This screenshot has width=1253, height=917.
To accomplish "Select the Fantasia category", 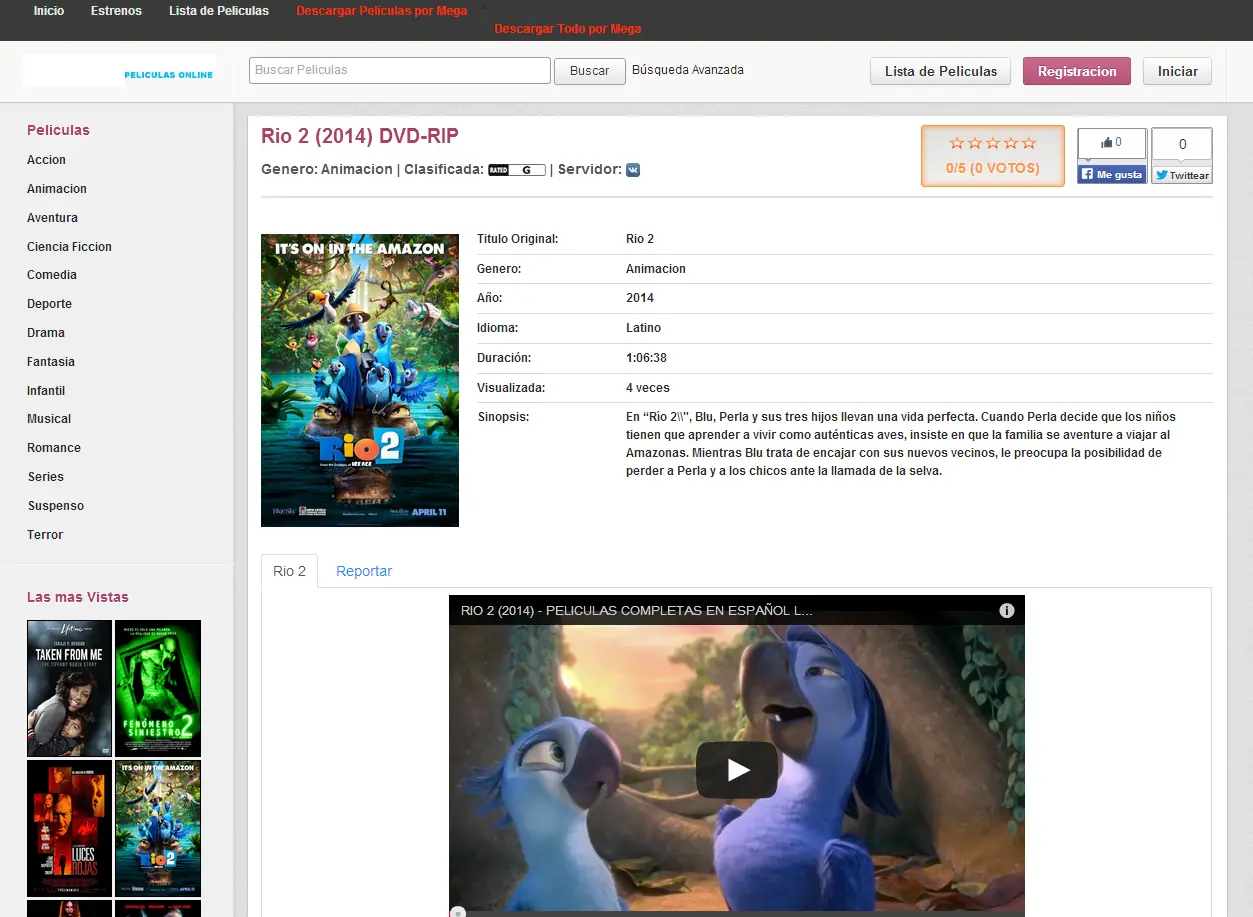I will tap(51, 362).
